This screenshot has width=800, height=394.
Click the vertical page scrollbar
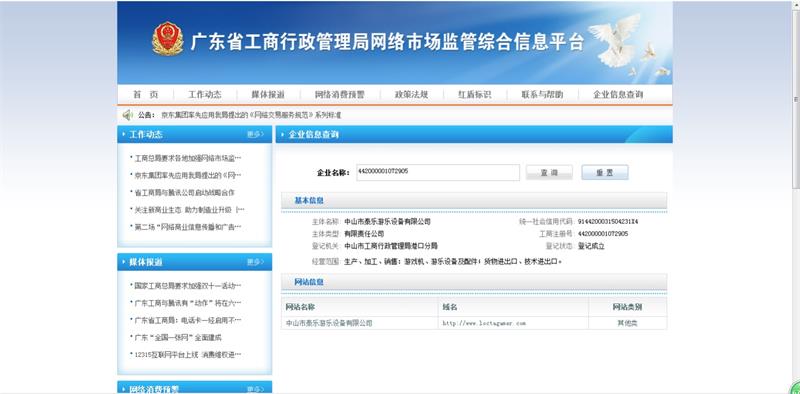(796, 197)
